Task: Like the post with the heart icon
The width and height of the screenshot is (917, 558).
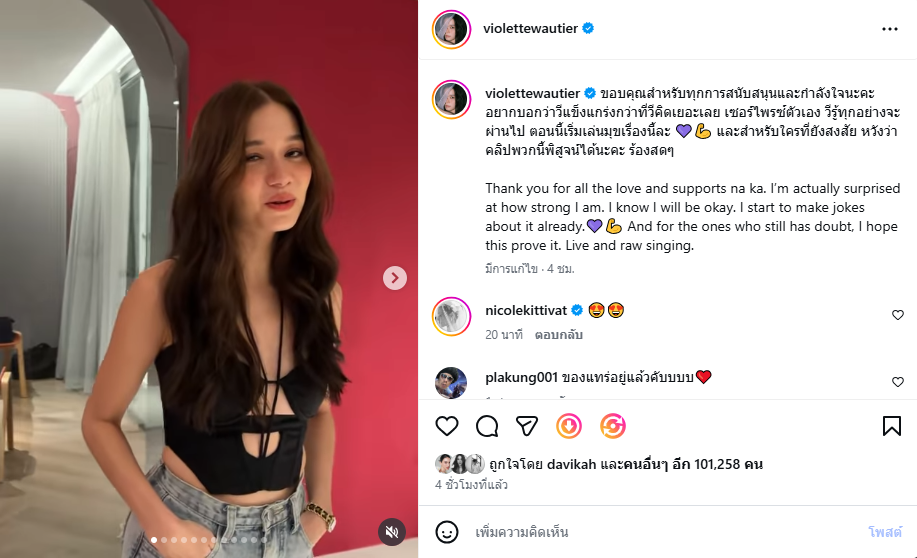Action: 447,426
